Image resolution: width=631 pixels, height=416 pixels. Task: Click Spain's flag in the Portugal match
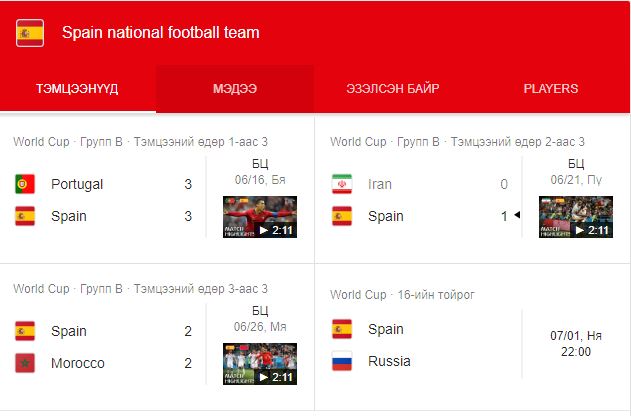coord(26,216)
